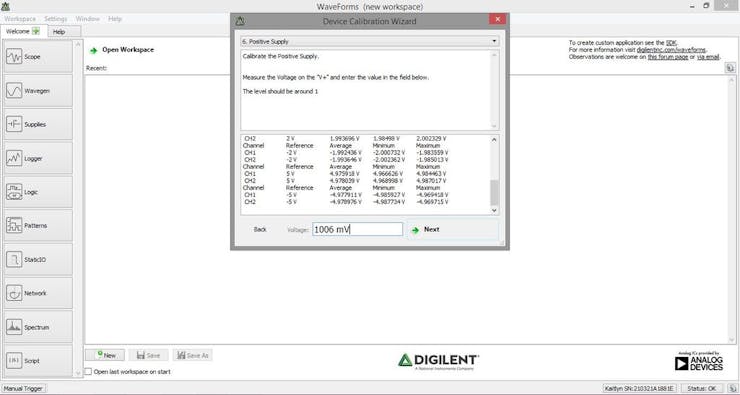
Task: Click the Open Workspace label
Action: 128,50
